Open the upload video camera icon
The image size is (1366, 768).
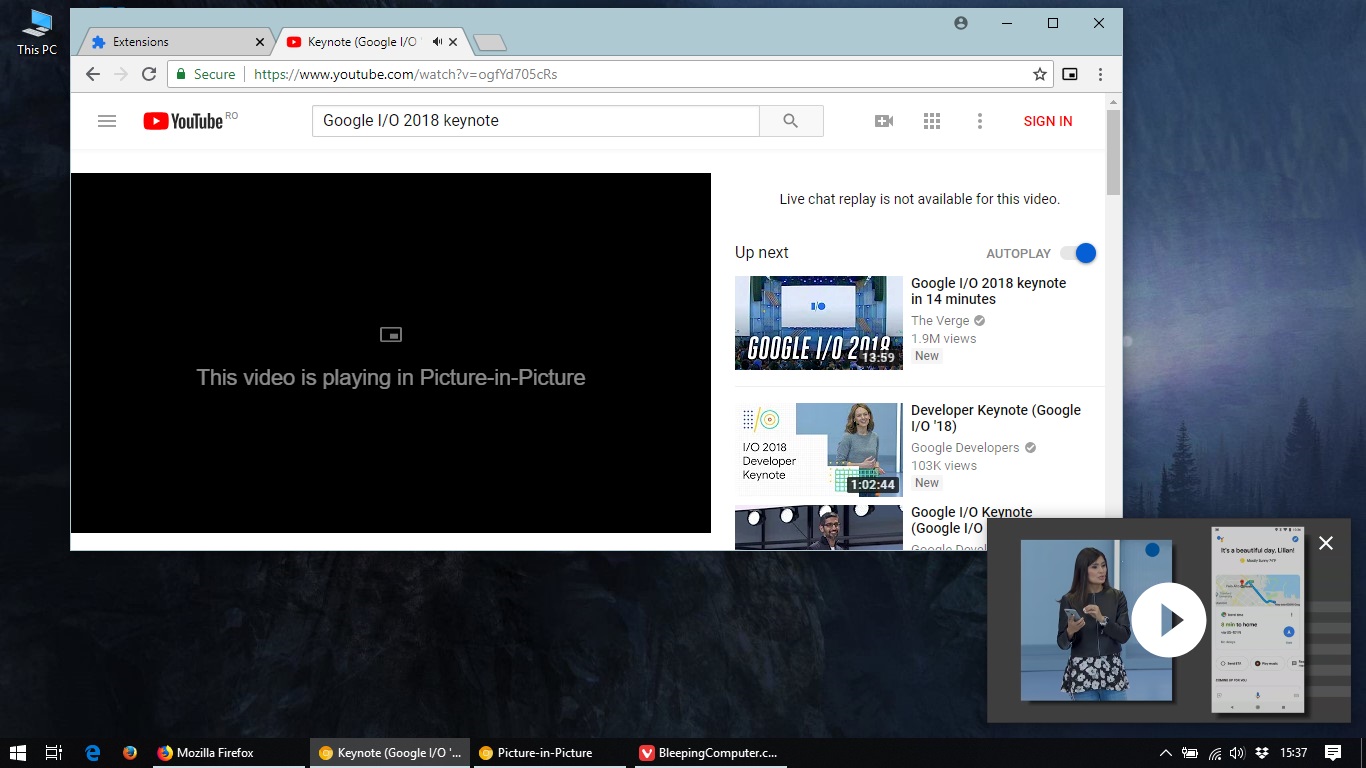[884, 121]
